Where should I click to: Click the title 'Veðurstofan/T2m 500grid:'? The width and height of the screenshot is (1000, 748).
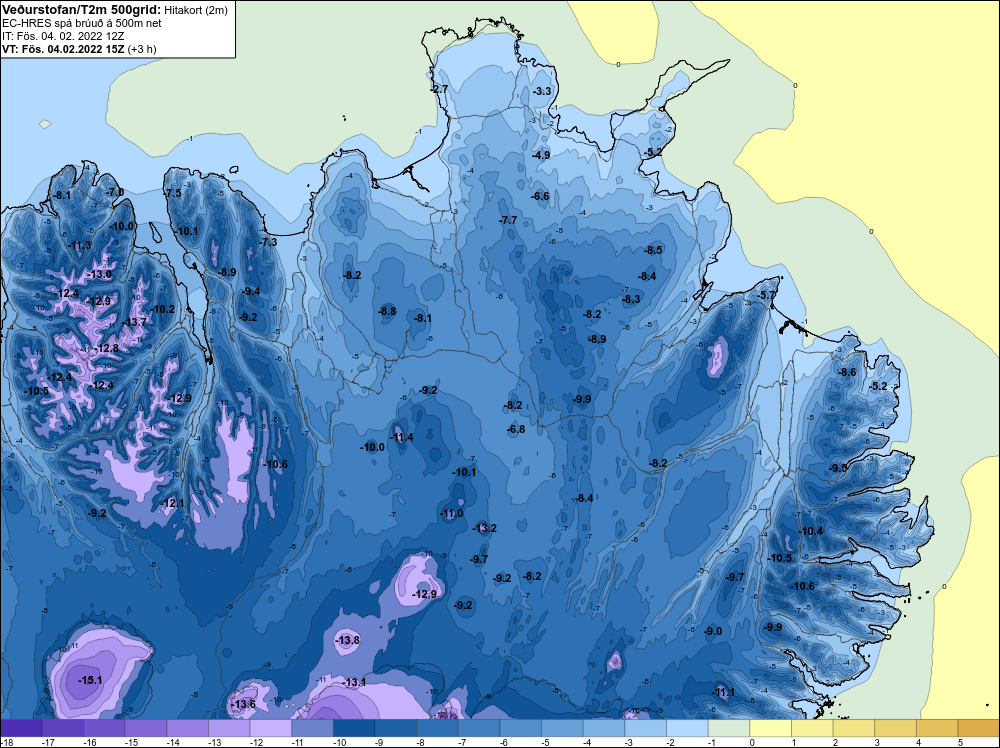click(x=82, y=10)
